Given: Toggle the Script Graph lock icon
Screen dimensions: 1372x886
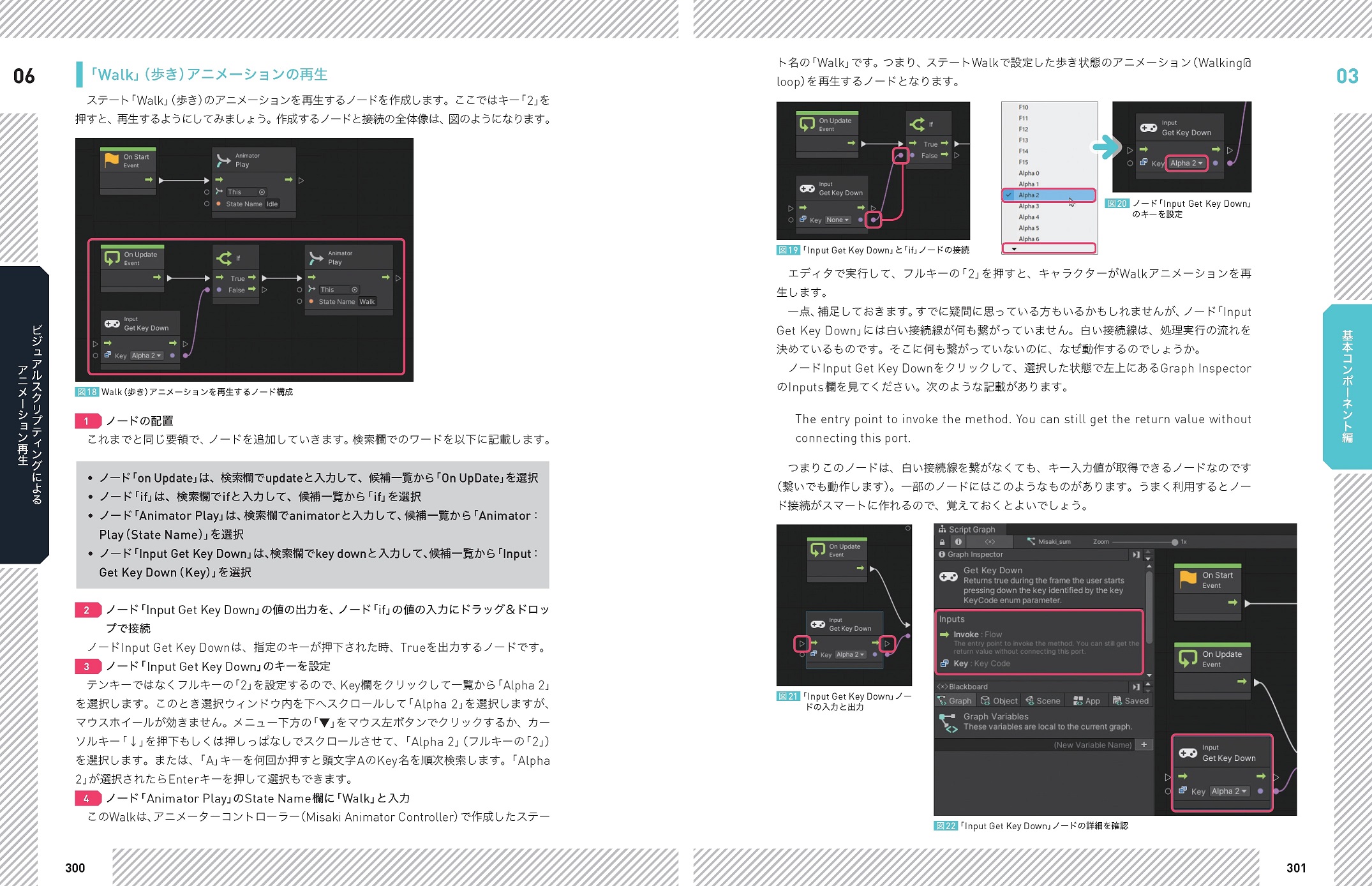Looking at the screenshot, I should click(x=942, y=542).
